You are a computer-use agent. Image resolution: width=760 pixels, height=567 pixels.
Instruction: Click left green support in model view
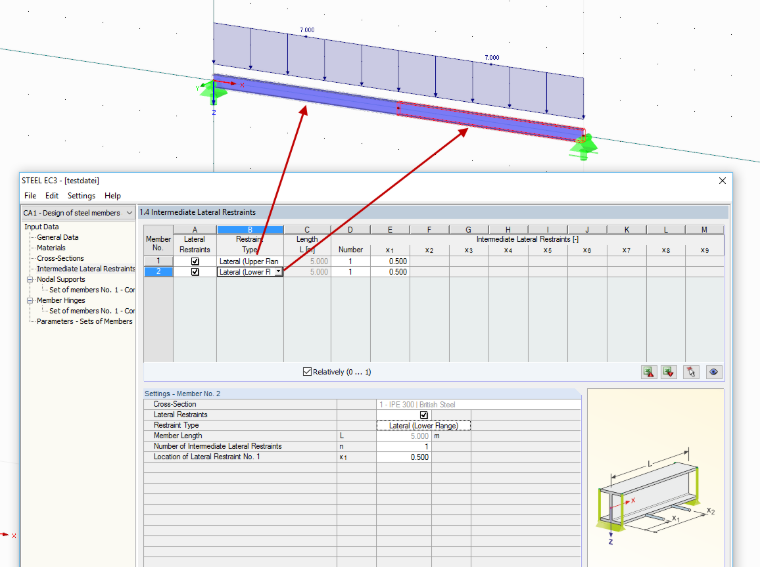(x=212, y=92)
